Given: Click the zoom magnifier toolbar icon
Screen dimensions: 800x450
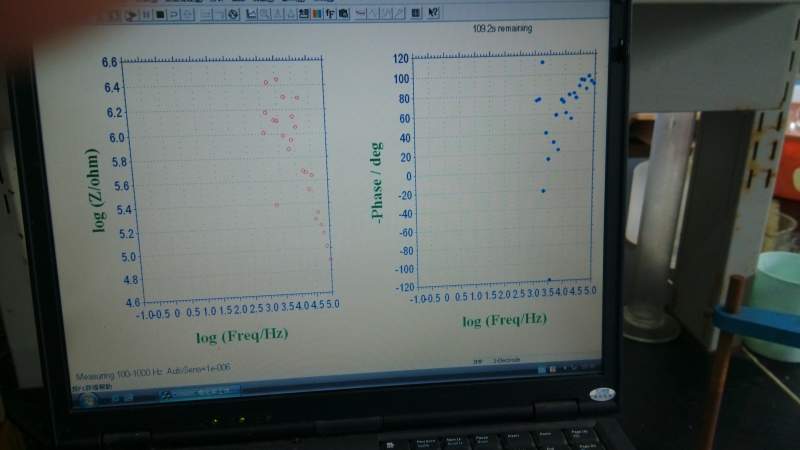Looking at the screenshot, I should 265,14.
